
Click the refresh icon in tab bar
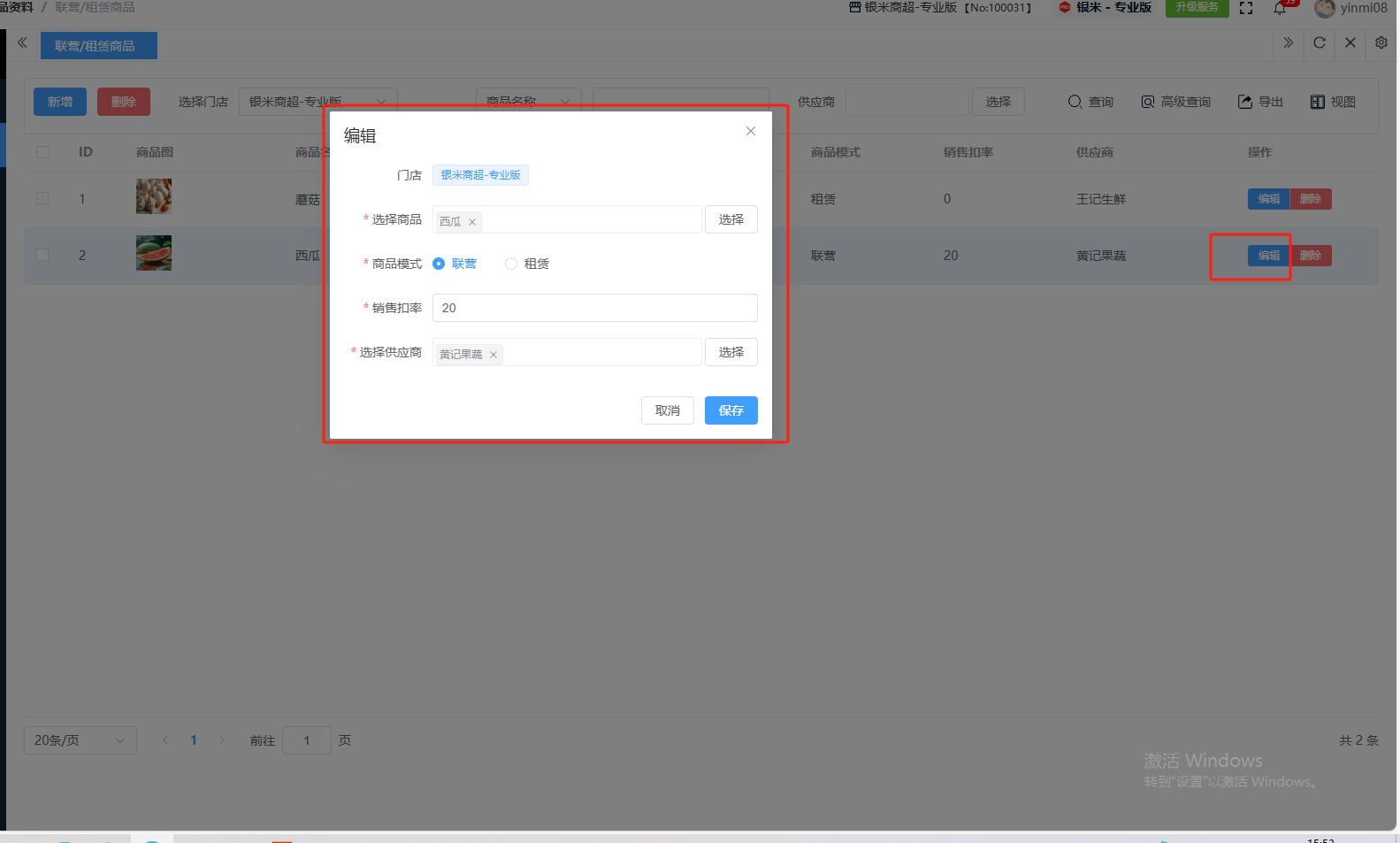(1319, 42)
